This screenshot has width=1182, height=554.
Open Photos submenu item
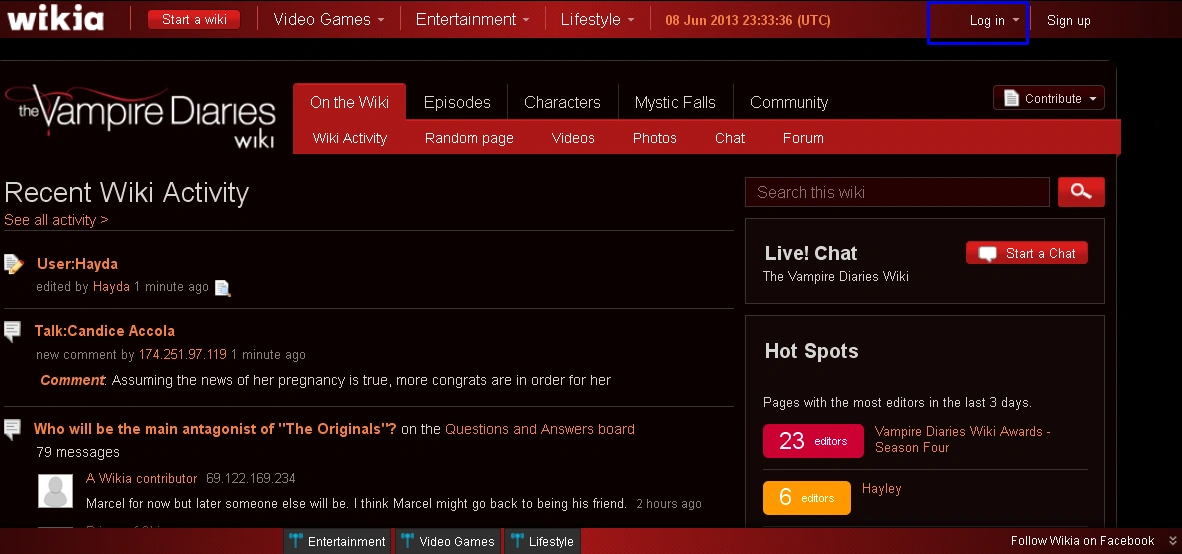click(x=654, y=138)
